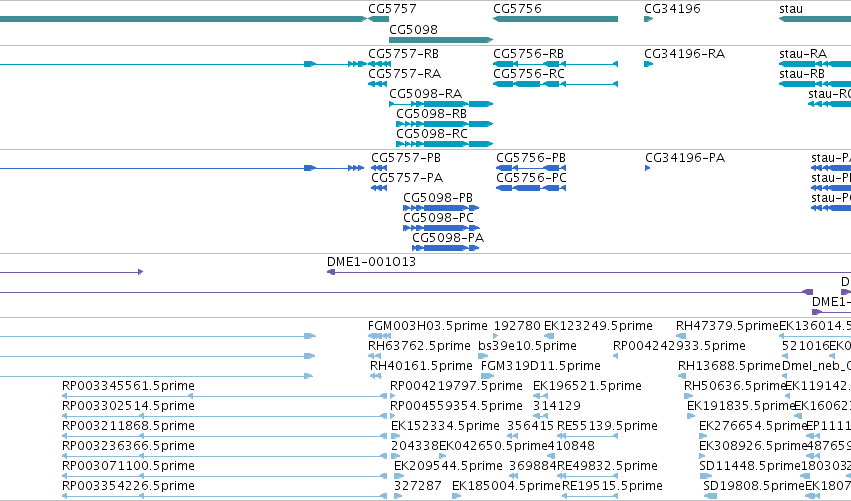Click the stau-RB transcript label
This screenshot has height=501, width=851.
pos(802,74)
